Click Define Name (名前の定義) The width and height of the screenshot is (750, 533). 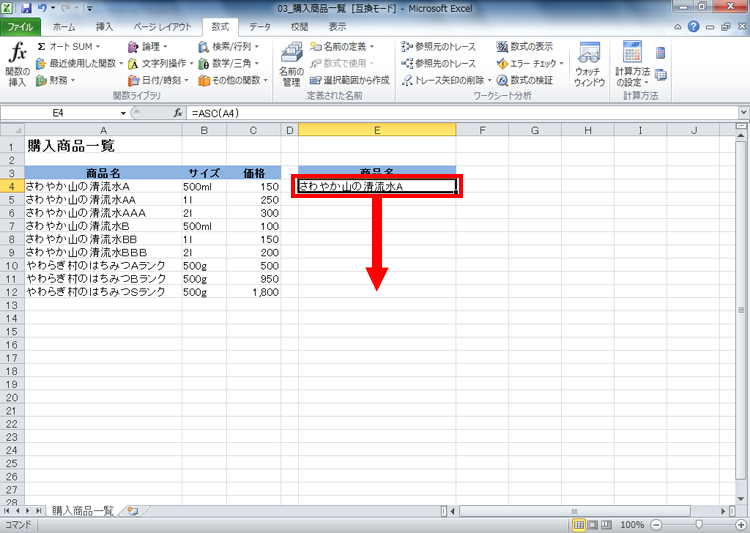coord(342,47)
